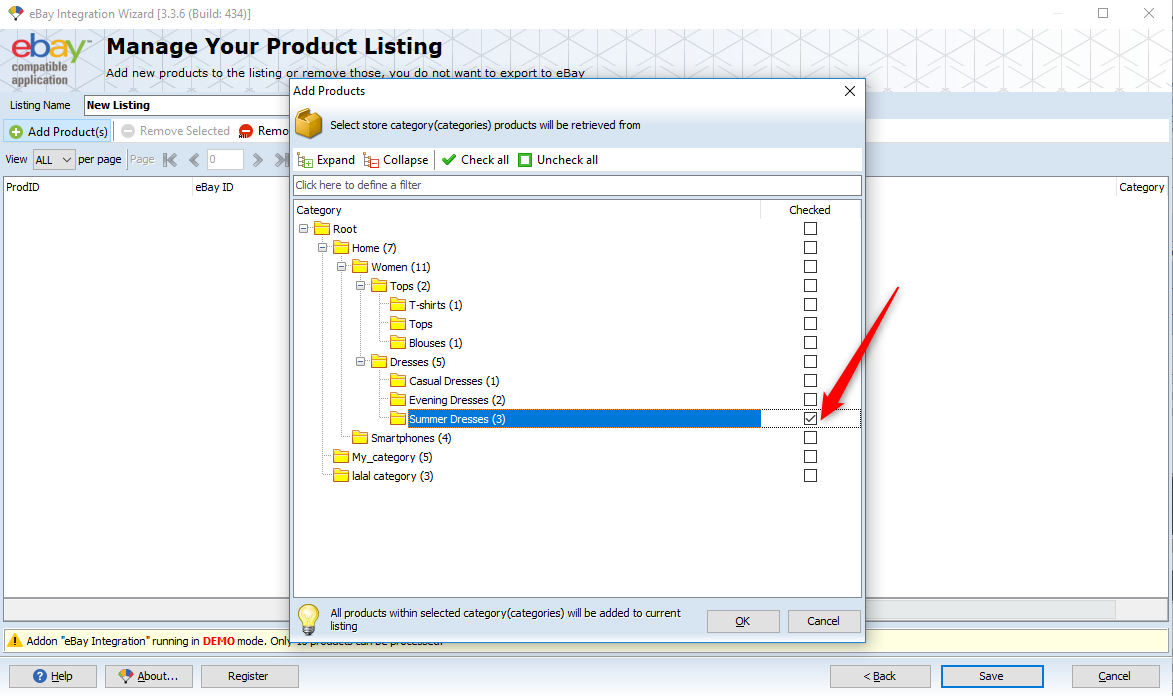Check the lalal category (3) checkbox
Viewport: 1173px width, 696px height.
tap(810, 476)
